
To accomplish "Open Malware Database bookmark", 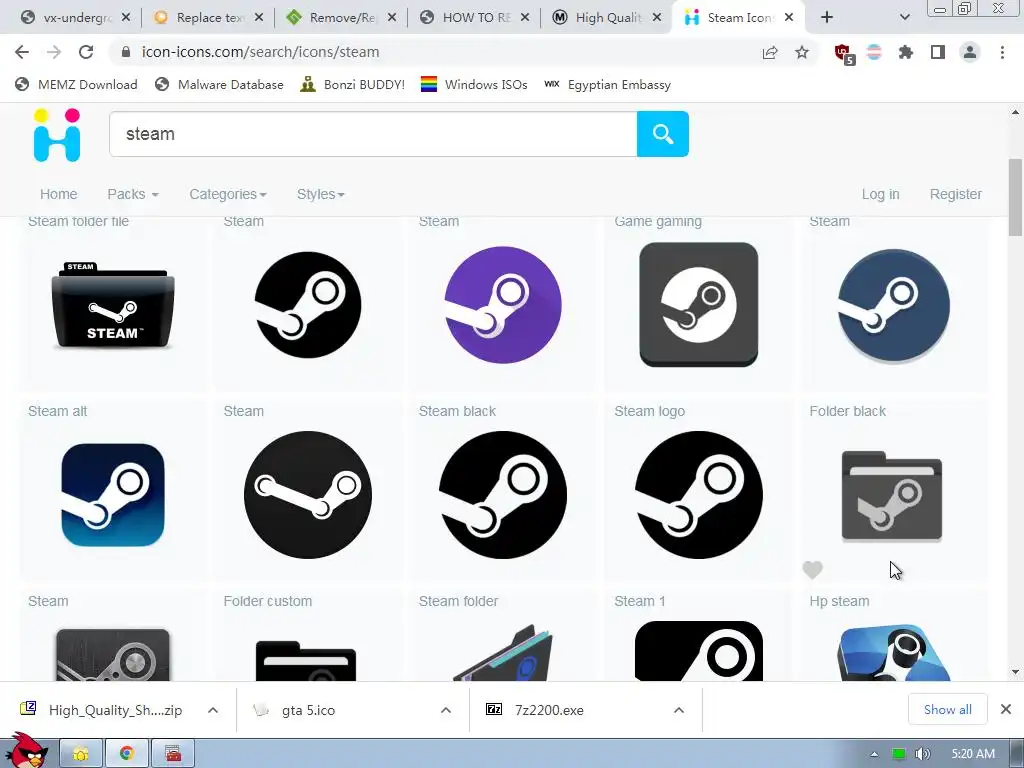I will pyautogui.click(x=219, y=84).
